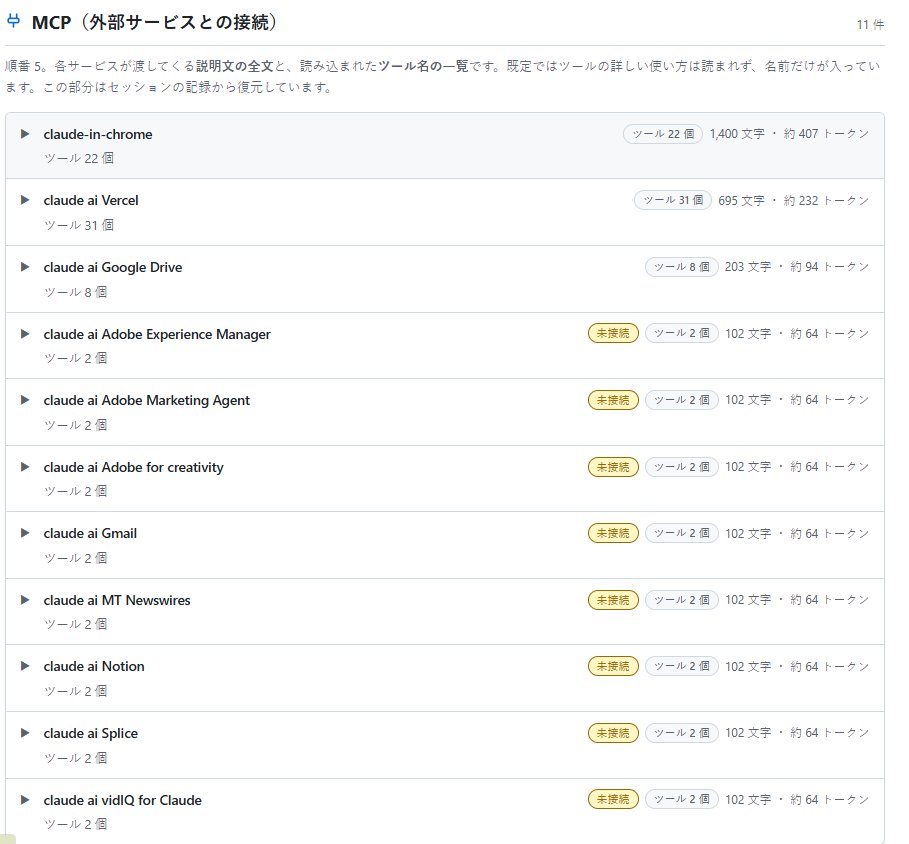Click ツール 31 個 subtitle under Vercel
The height and width of the screenshot is (844, 909).
tap(79, 225)
